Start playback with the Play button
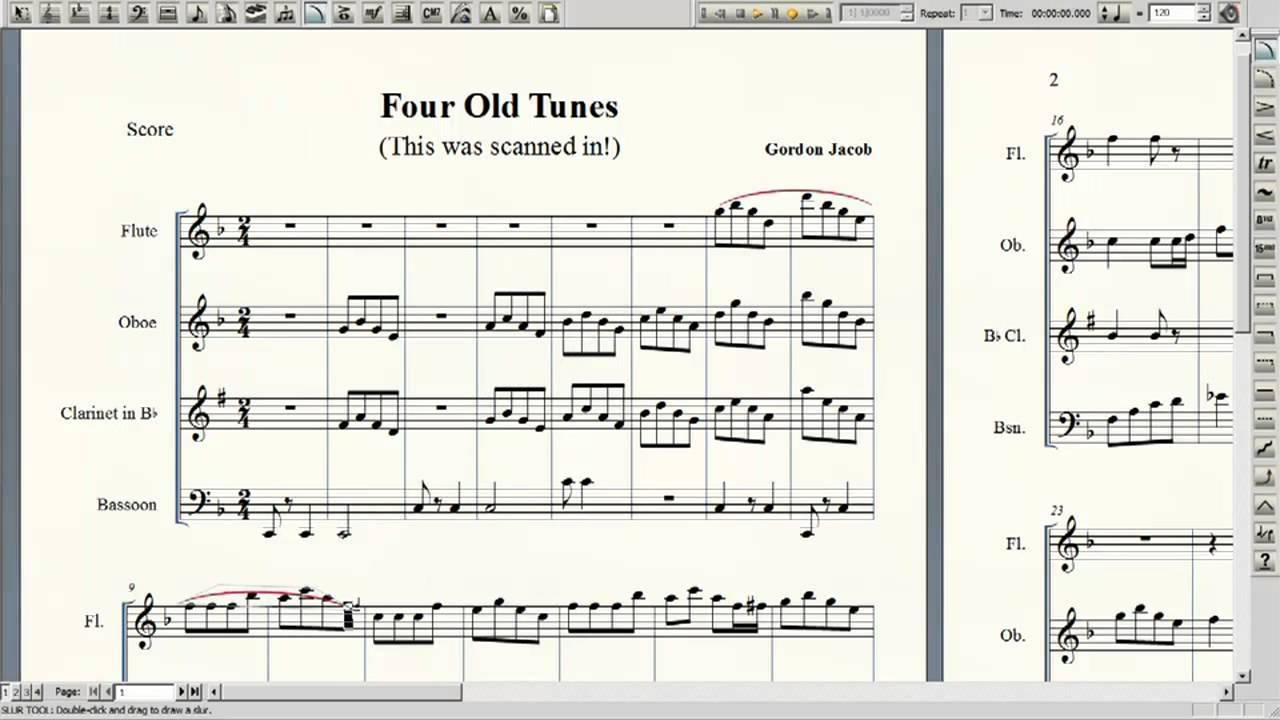Image resolution: width=1280 pixels, height=720 pixels. tap(758, 13)
